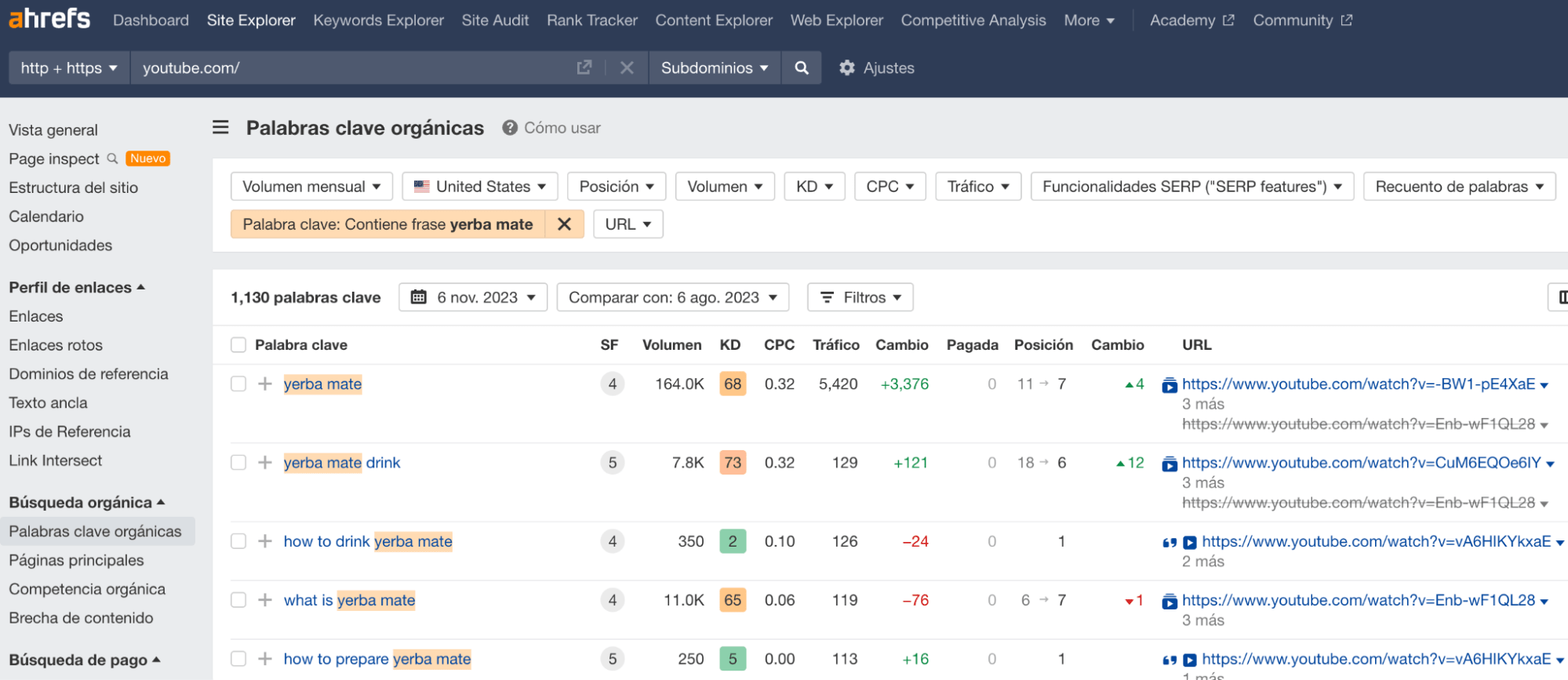Screen dimensions: 1568x680
Task: Open the Comparar con: 6 ago. 2023 dropdown
Action: [x=673, y=297]
